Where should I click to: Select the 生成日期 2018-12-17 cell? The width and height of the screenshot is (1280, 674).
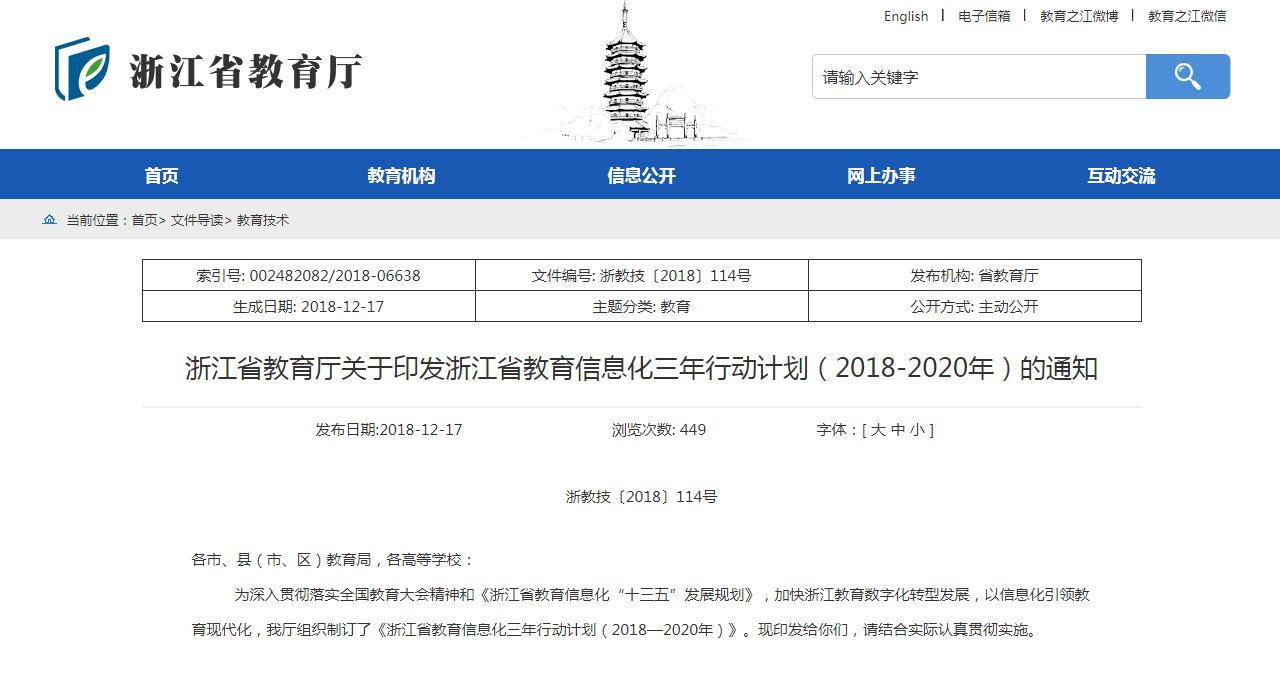coord(309,307)
